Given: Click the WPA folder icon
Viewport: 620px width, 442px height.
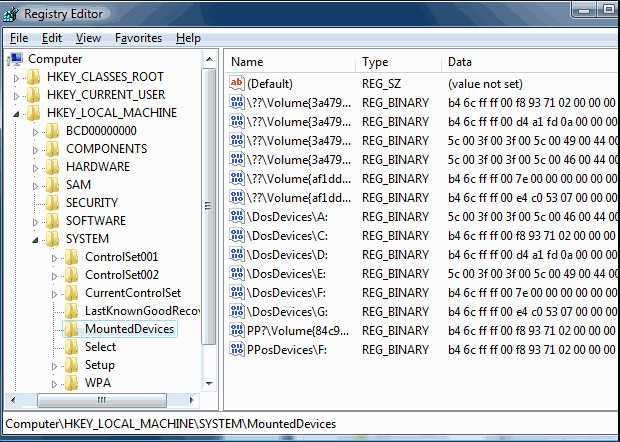Looking at the screenshot, I should click(x=72, y=383).
